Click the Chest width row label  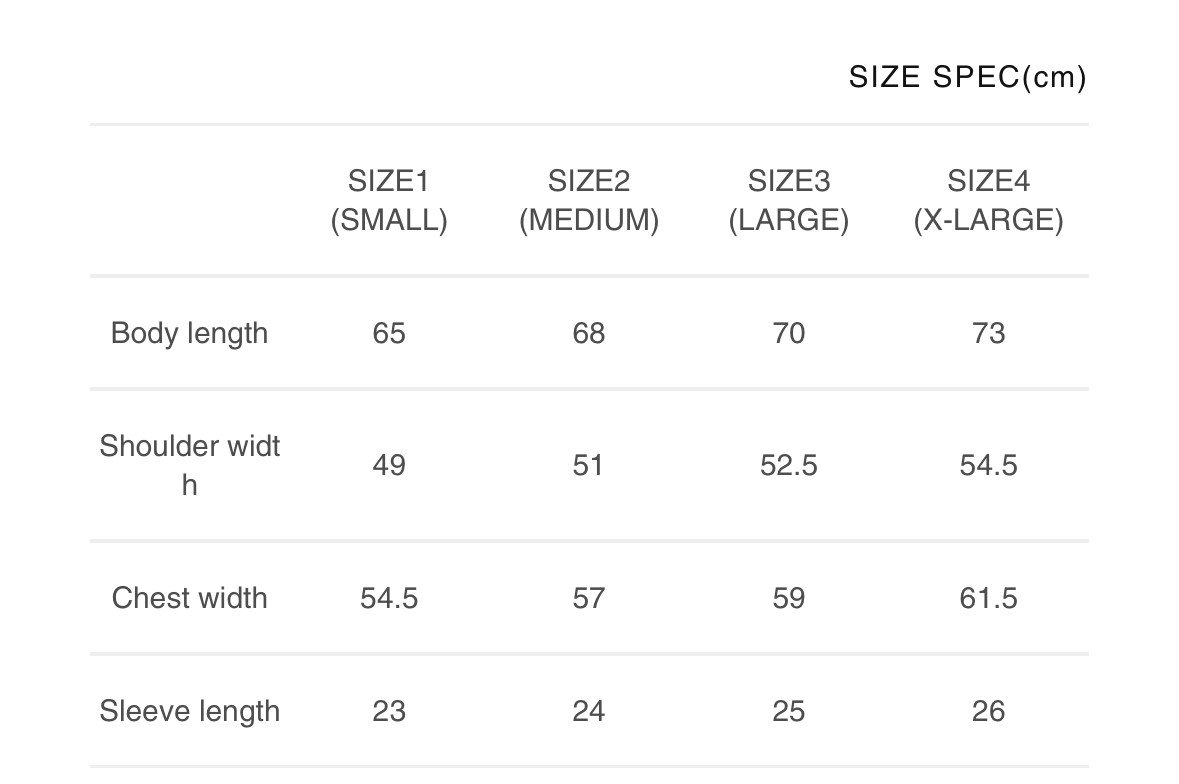tap(189, 598)
